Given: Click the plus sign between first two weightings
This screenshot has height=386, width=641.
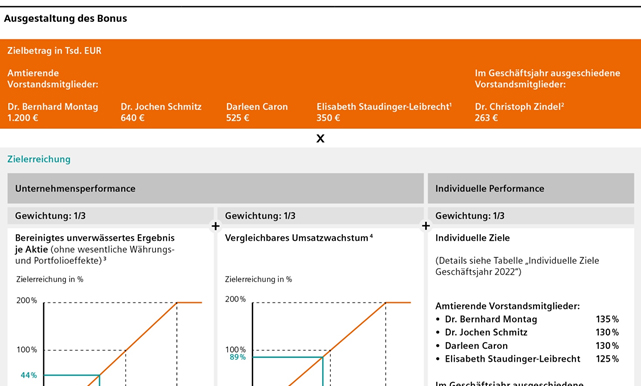Looking at the screenshot, I should coord(215,226).
